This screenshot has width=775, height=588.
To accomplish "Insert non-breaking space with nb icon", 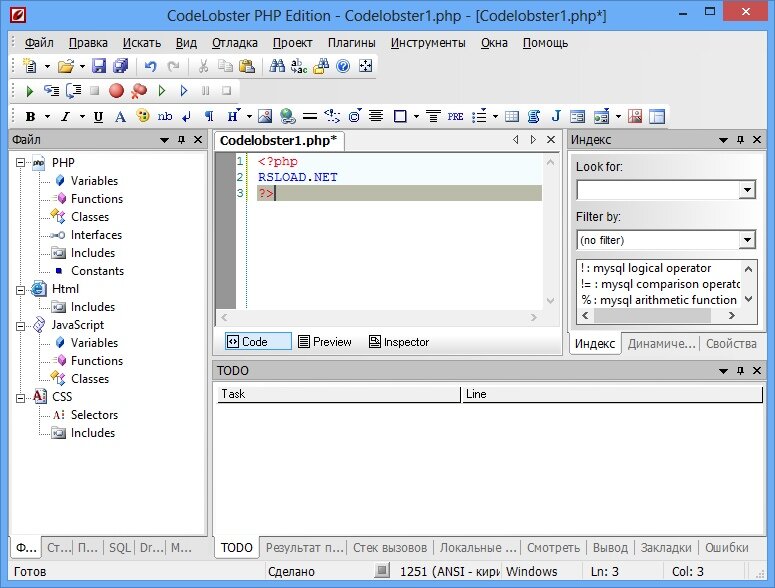I will pos(165,117).
